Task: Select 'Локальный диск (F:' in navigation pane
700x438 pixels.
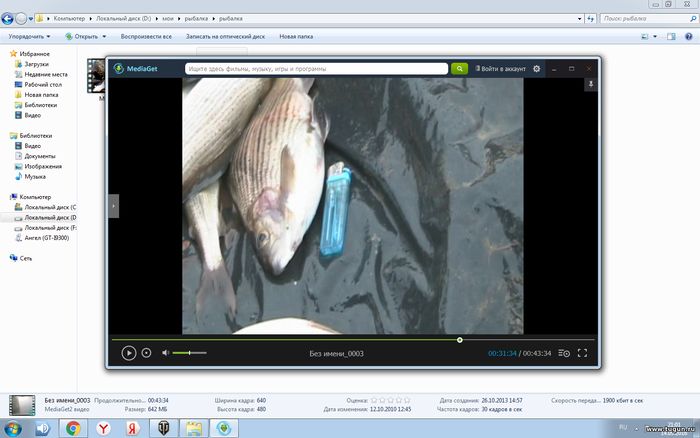Action: coord(45,228)
